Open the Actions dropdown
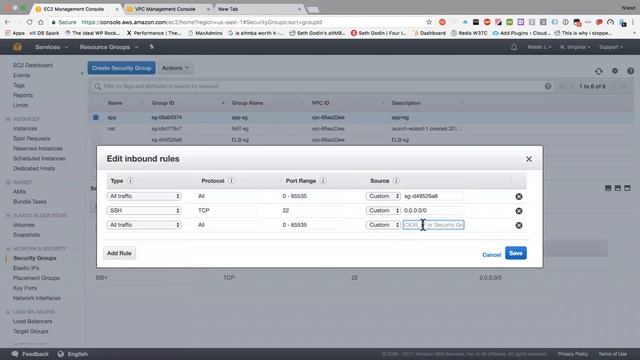The image size is (640, 360). point(175,68)
